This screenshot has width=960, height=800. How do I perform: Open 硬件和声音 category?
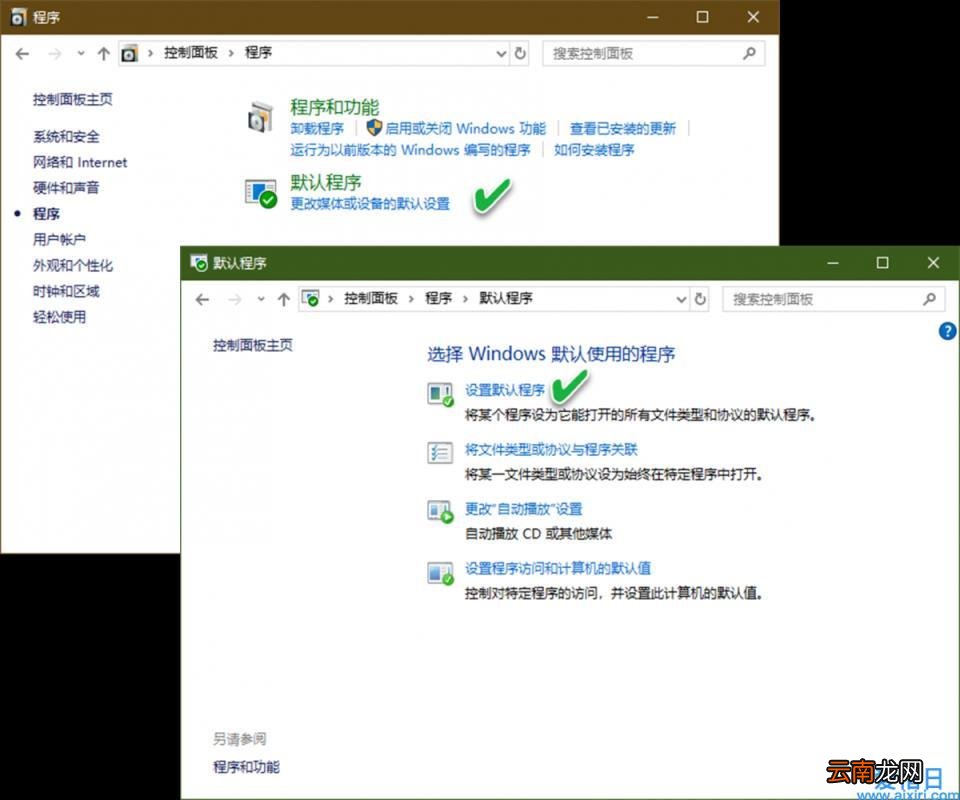66,188
